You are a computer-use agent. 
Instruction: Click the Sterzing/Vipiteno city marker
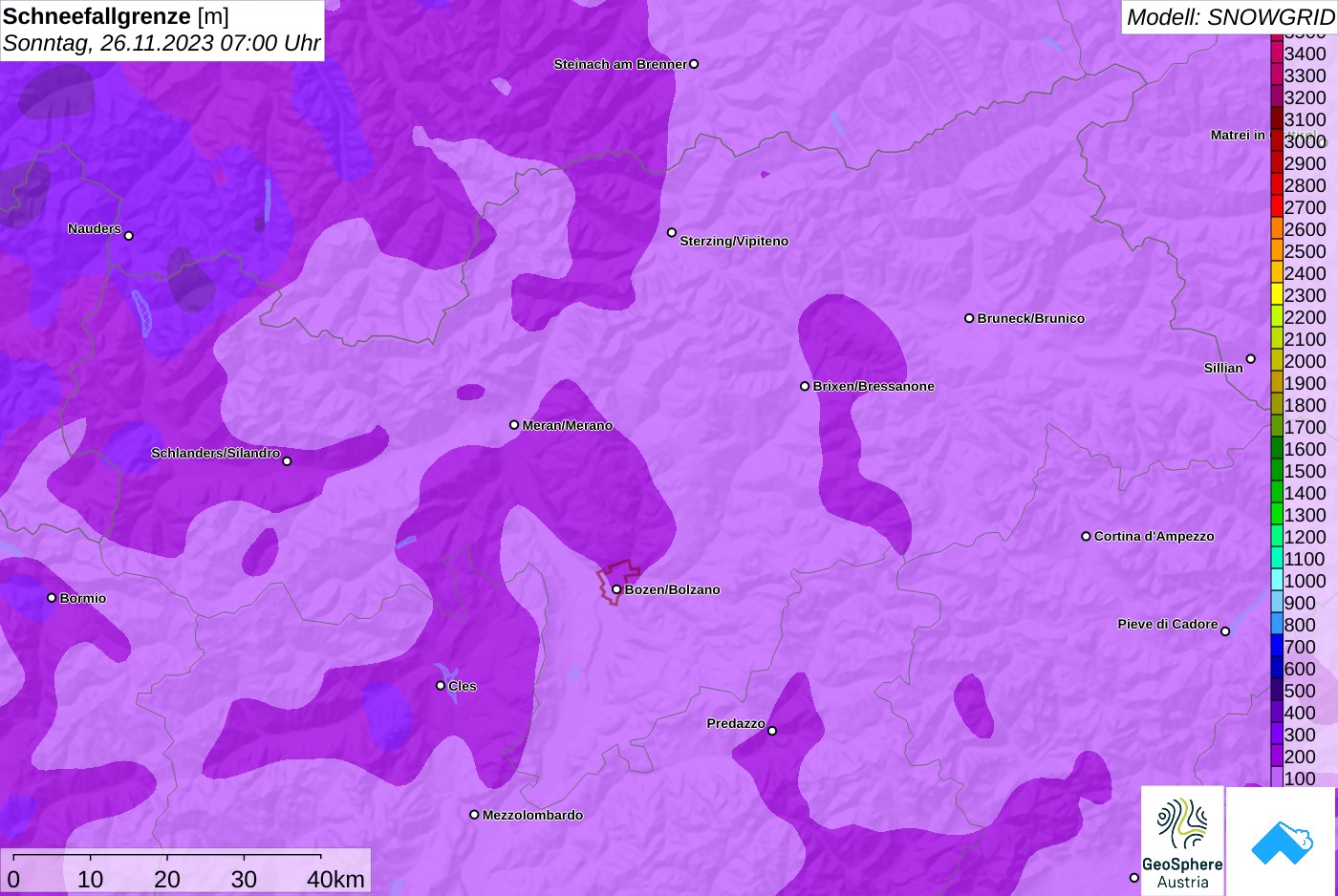(672, 232)
